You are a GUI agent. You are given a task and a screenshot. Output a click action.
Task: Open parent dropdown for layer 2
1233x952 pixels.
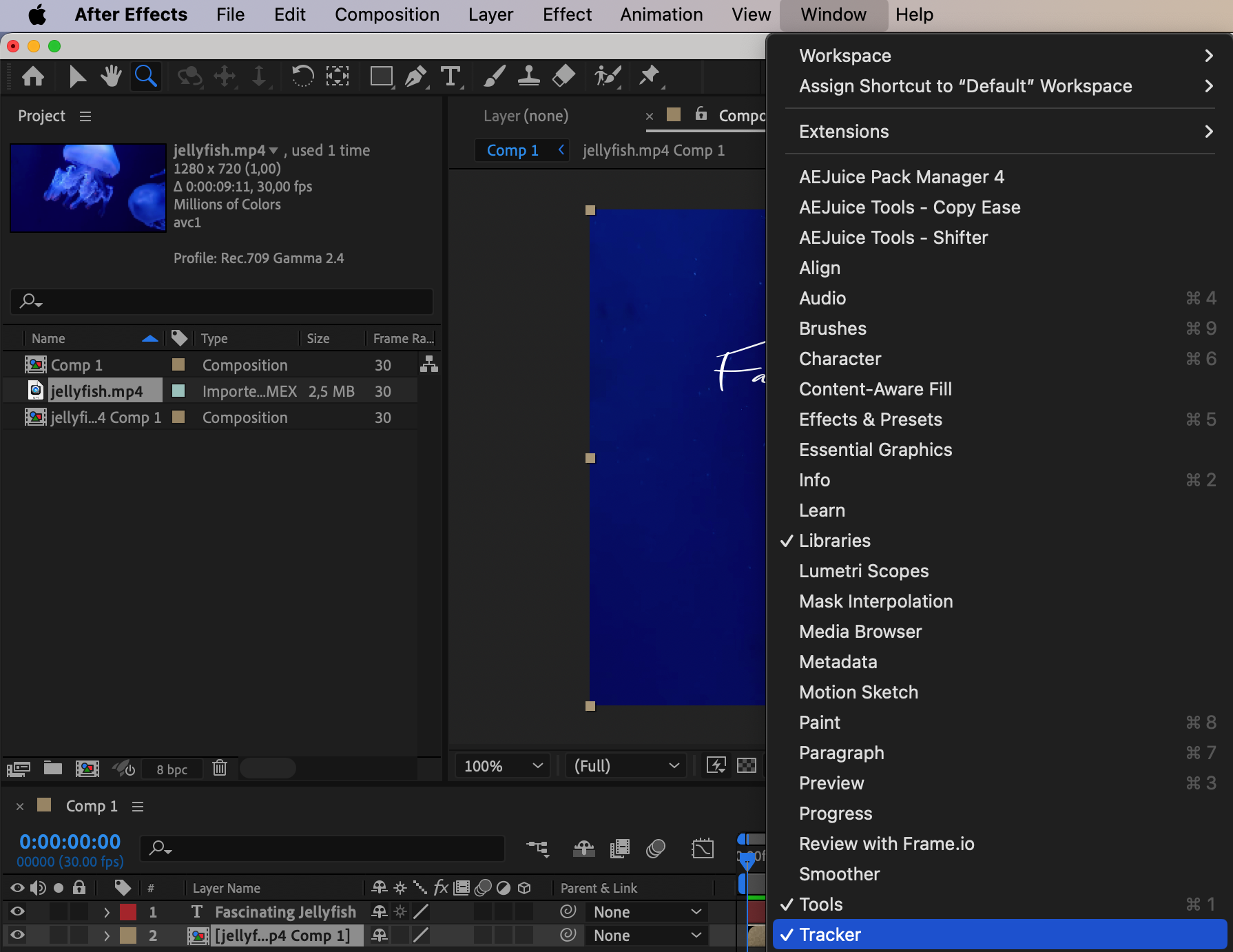[647, 935]
